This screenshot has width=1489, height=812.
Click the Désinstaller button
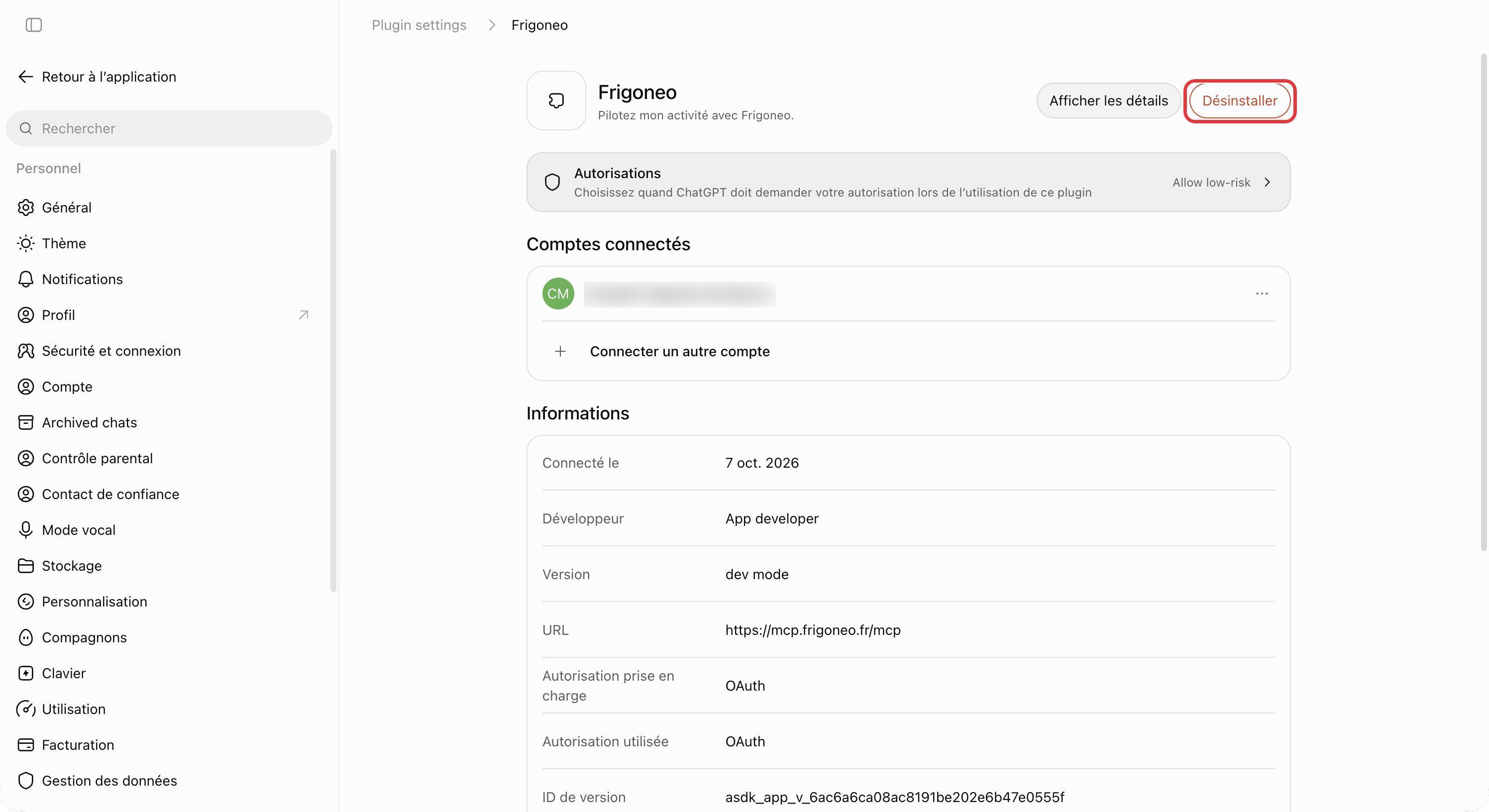click(x=1240, y=101)
